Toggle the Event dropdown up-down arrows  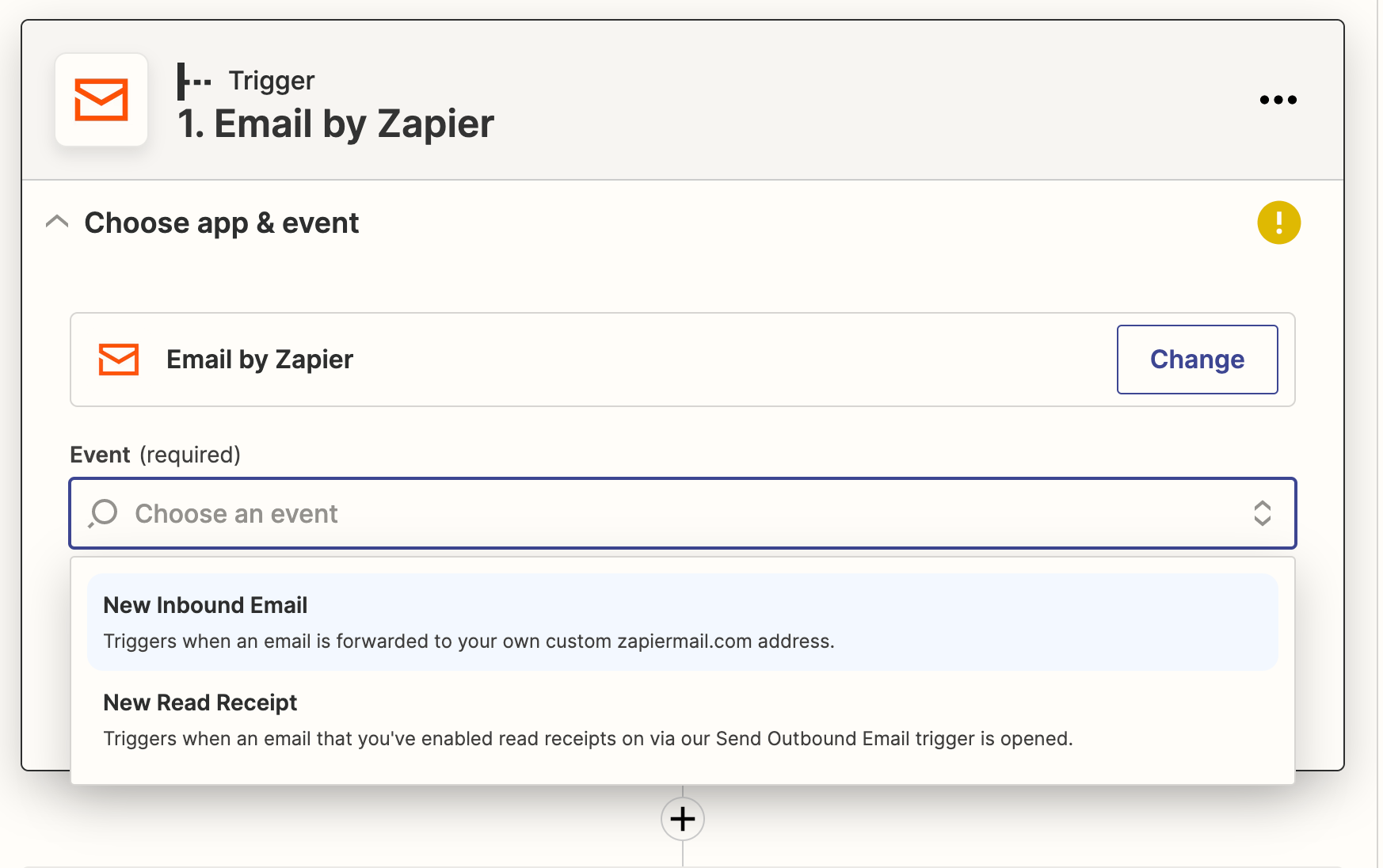coord(1262,513)
